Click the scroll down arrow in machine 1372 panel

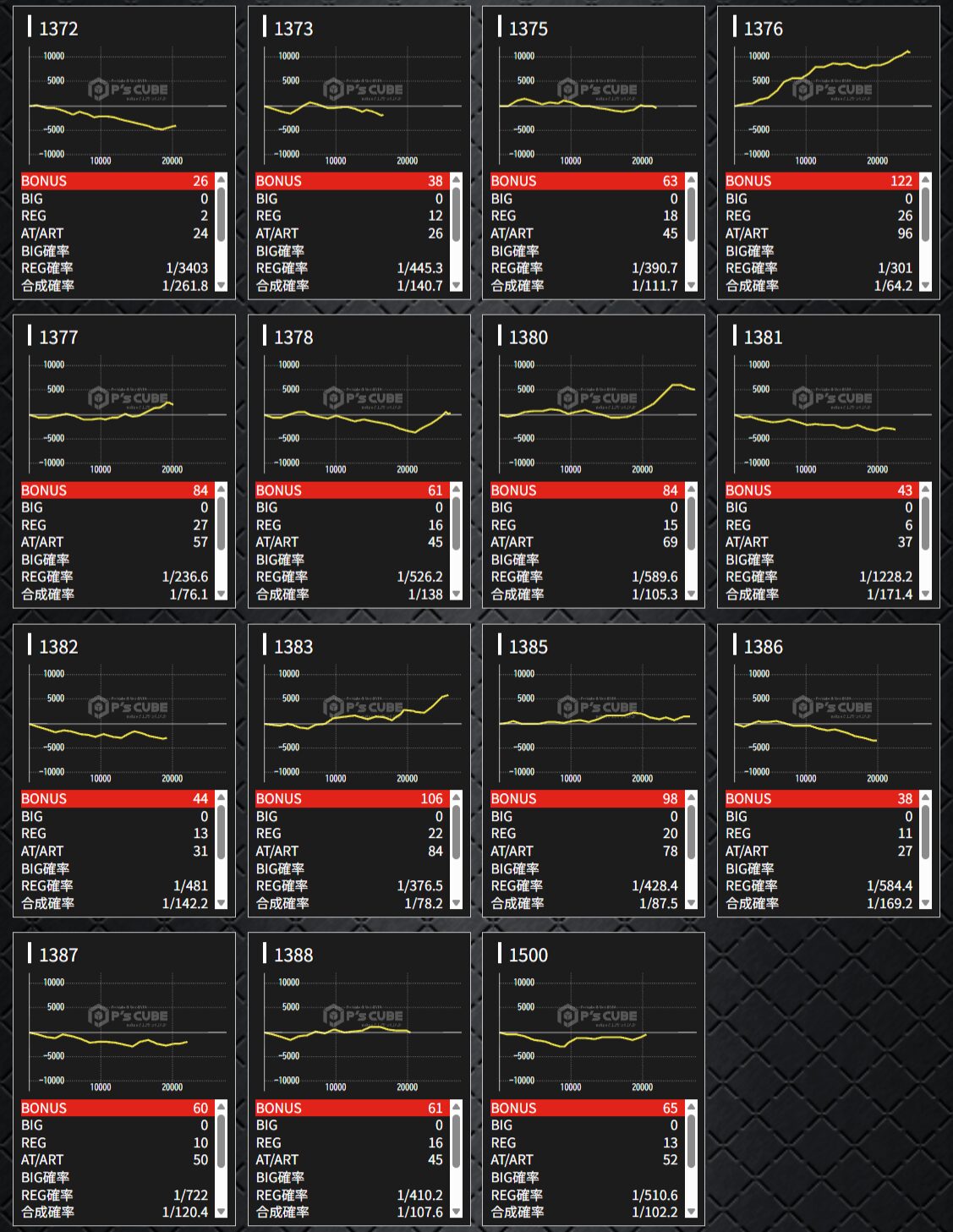pos(222,286)
